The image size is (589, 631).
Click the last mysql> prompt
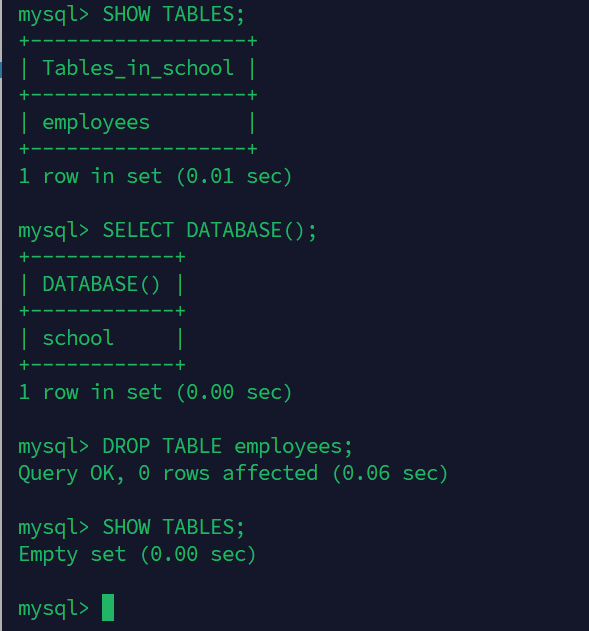tap(54, 608)
